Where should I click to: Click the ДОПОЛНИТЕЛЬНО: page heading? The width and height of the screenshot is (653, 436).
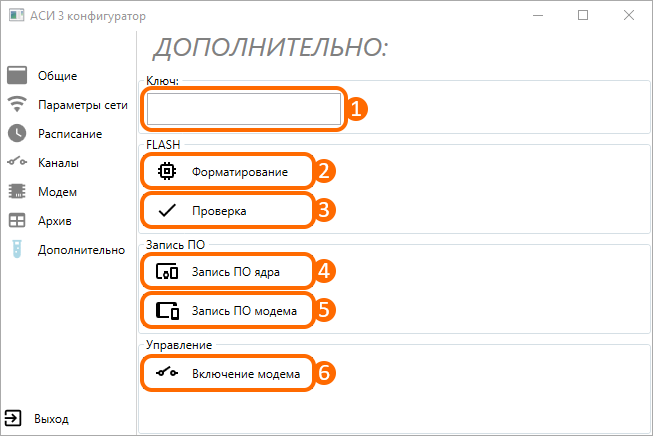pos(271,47)
